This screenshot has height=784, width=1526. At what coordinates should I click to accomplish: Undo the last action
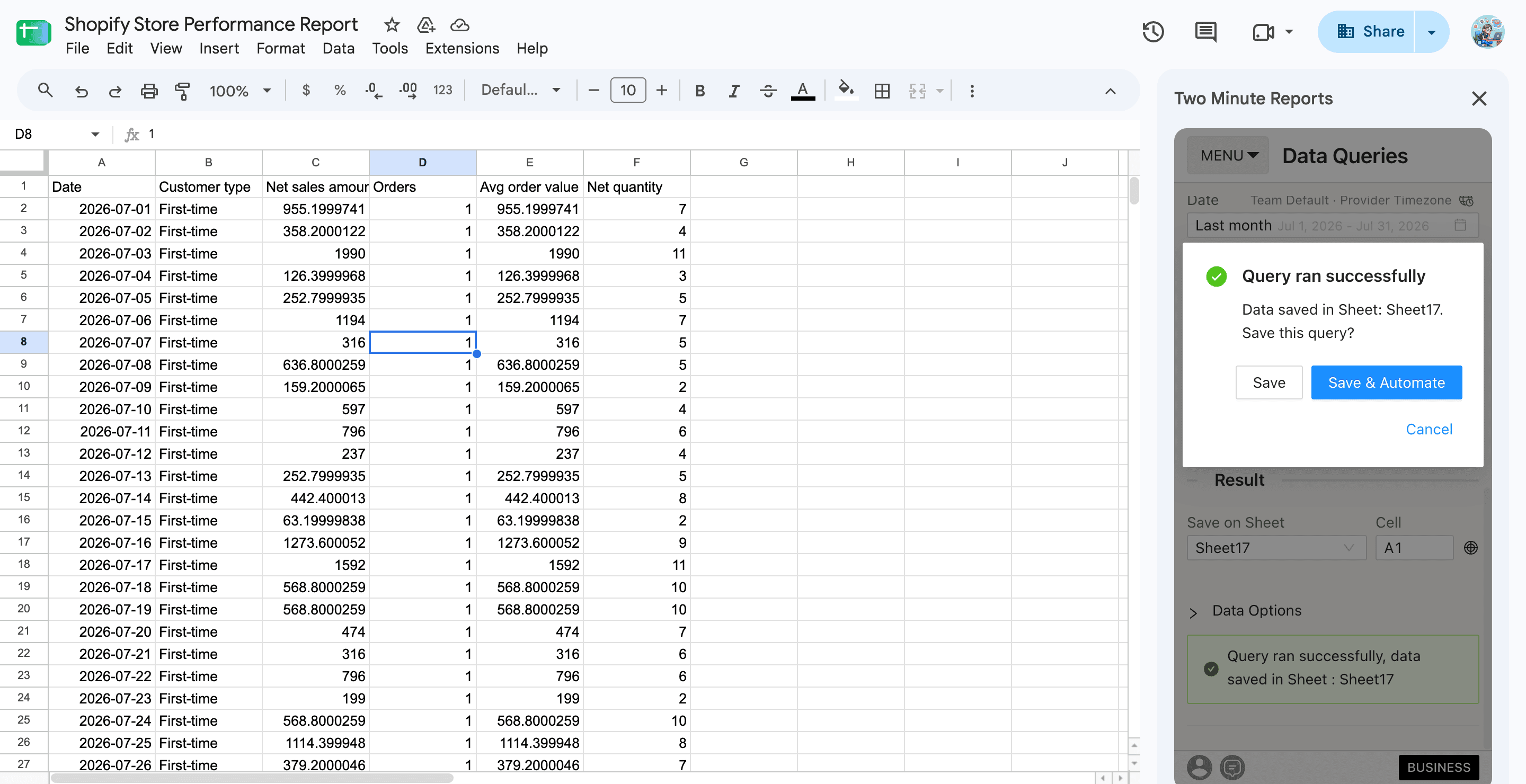click(x=81, y=91)
